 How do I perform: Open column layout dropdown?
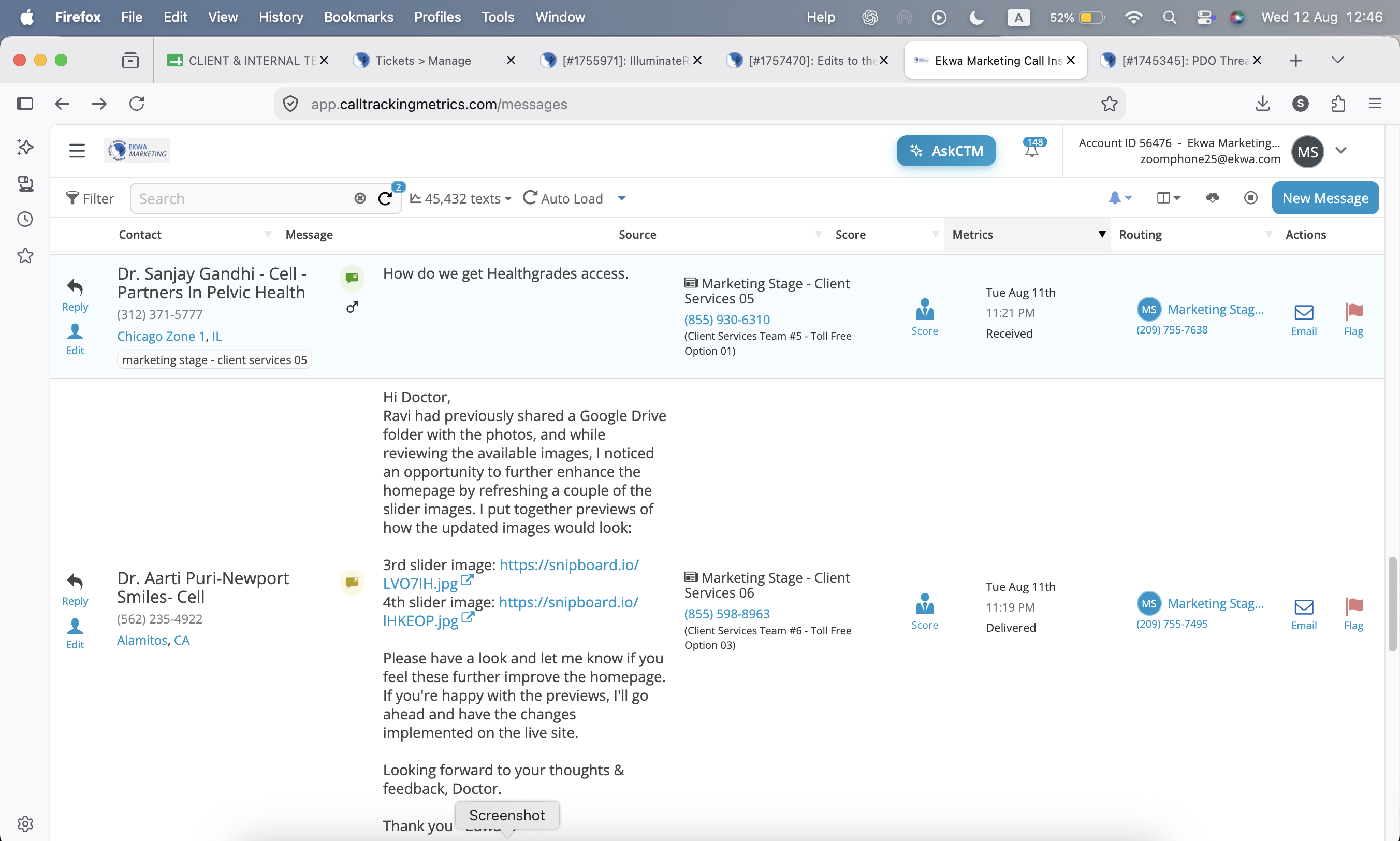pyautogui.click(x=1168, y=198)
